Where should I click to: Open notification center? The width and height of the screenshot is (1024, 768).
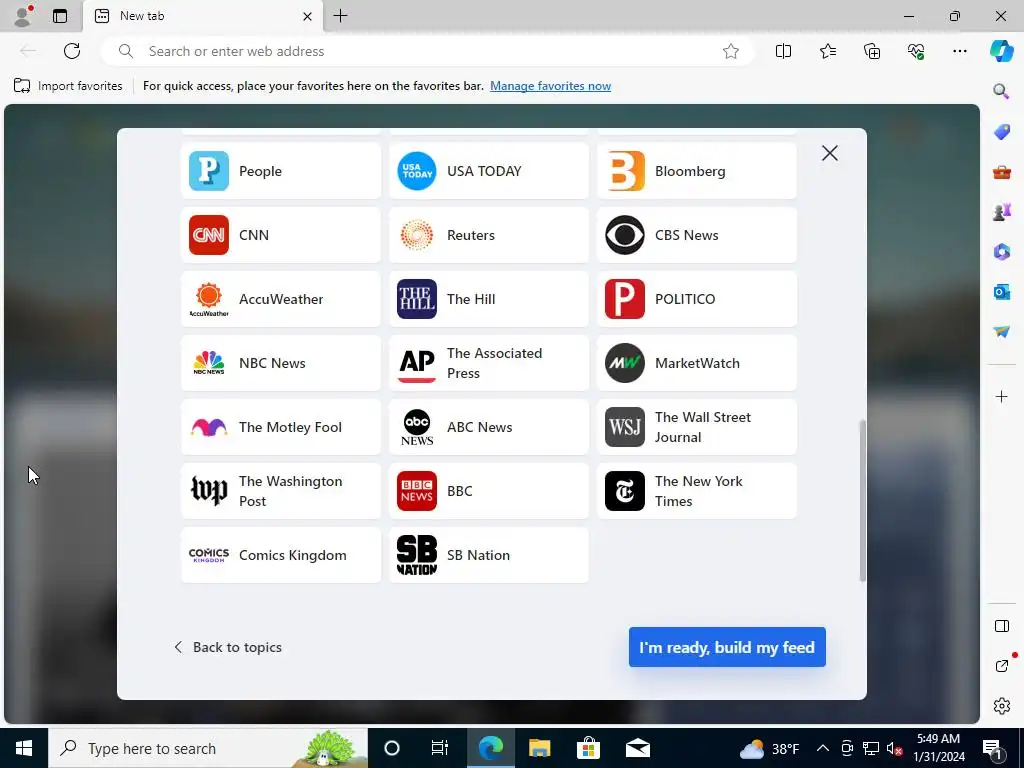point(992,748)
